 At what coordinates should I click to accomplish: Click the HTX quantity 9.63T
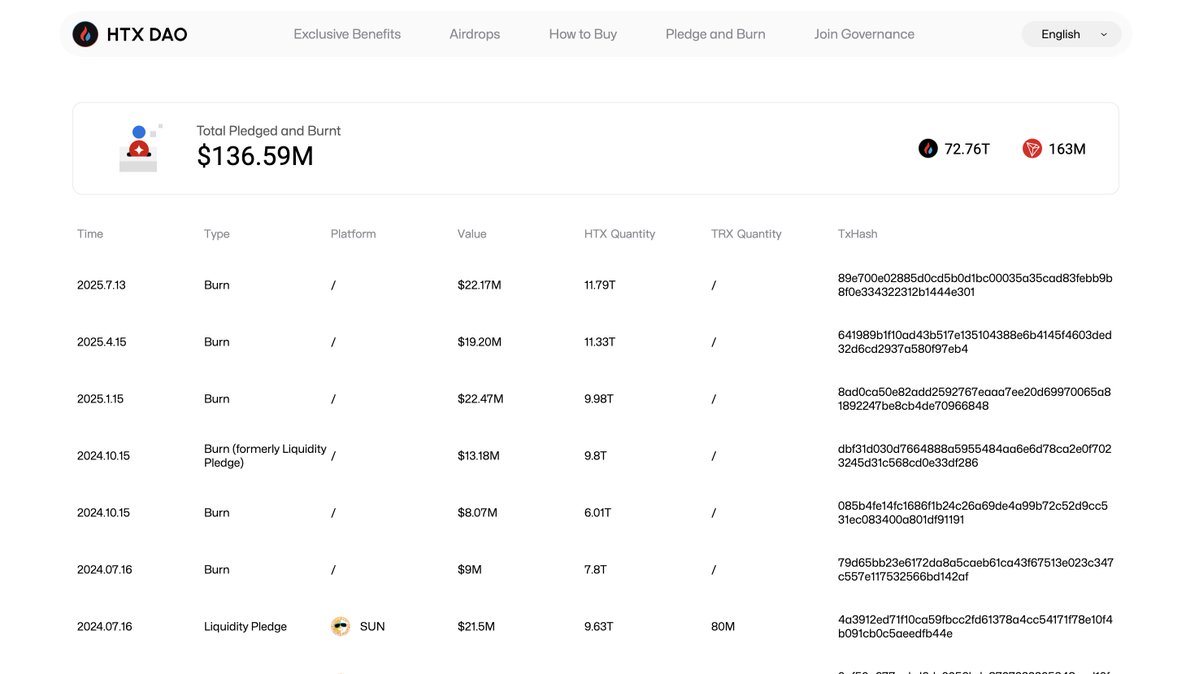click(x=599, y=627)
